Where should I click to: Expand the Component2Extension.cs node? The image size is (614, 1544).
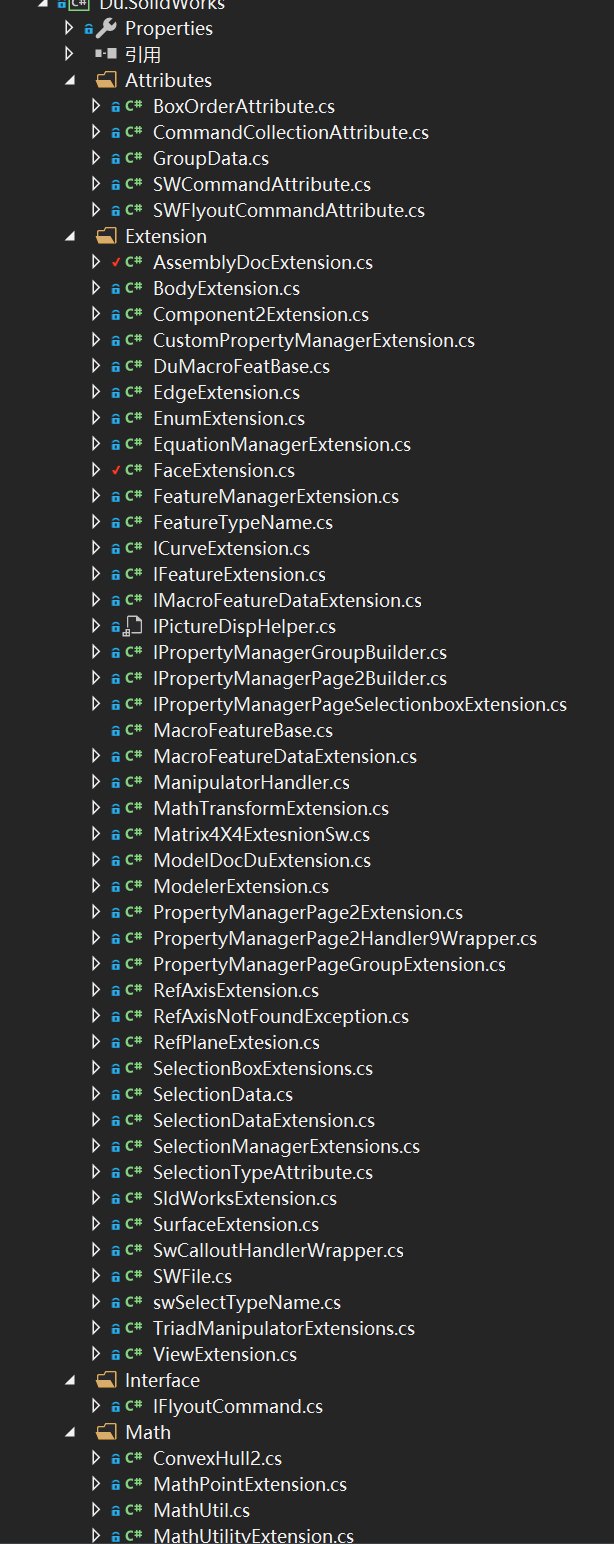(x=96, y=314)
